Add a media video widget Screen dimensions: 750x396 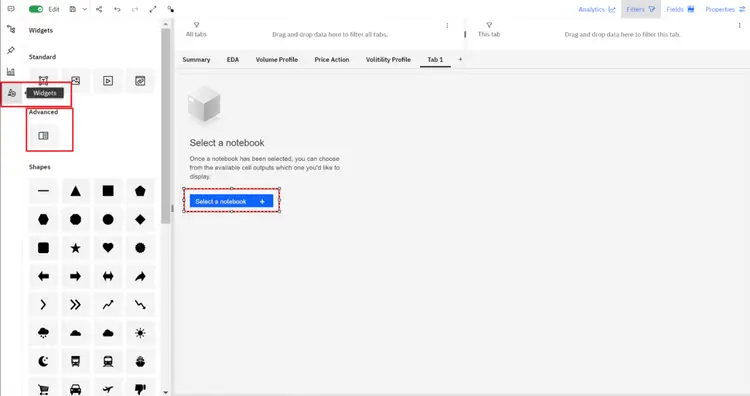pos(108,81)
